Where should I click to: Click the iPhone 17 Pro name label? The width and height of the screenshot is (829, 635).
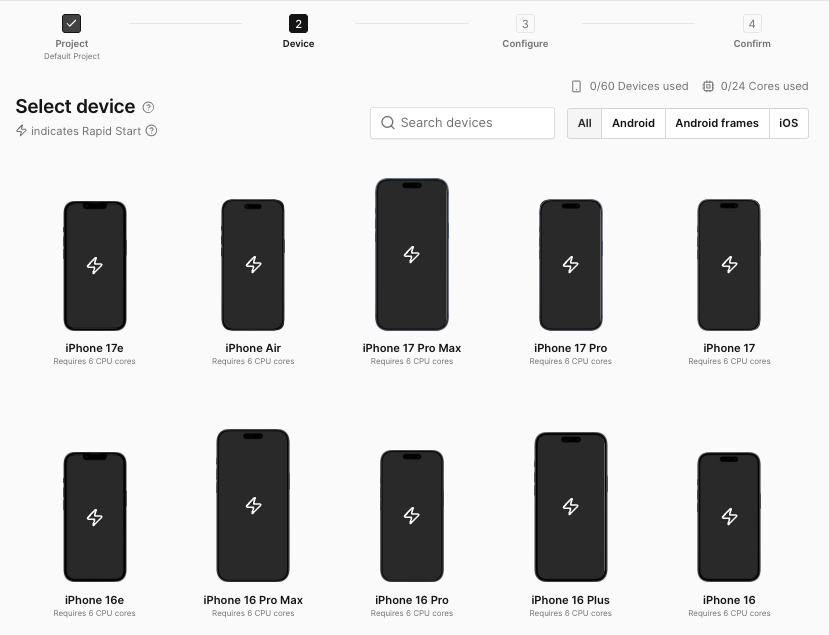pyautogui.click(x=570, y=348)
